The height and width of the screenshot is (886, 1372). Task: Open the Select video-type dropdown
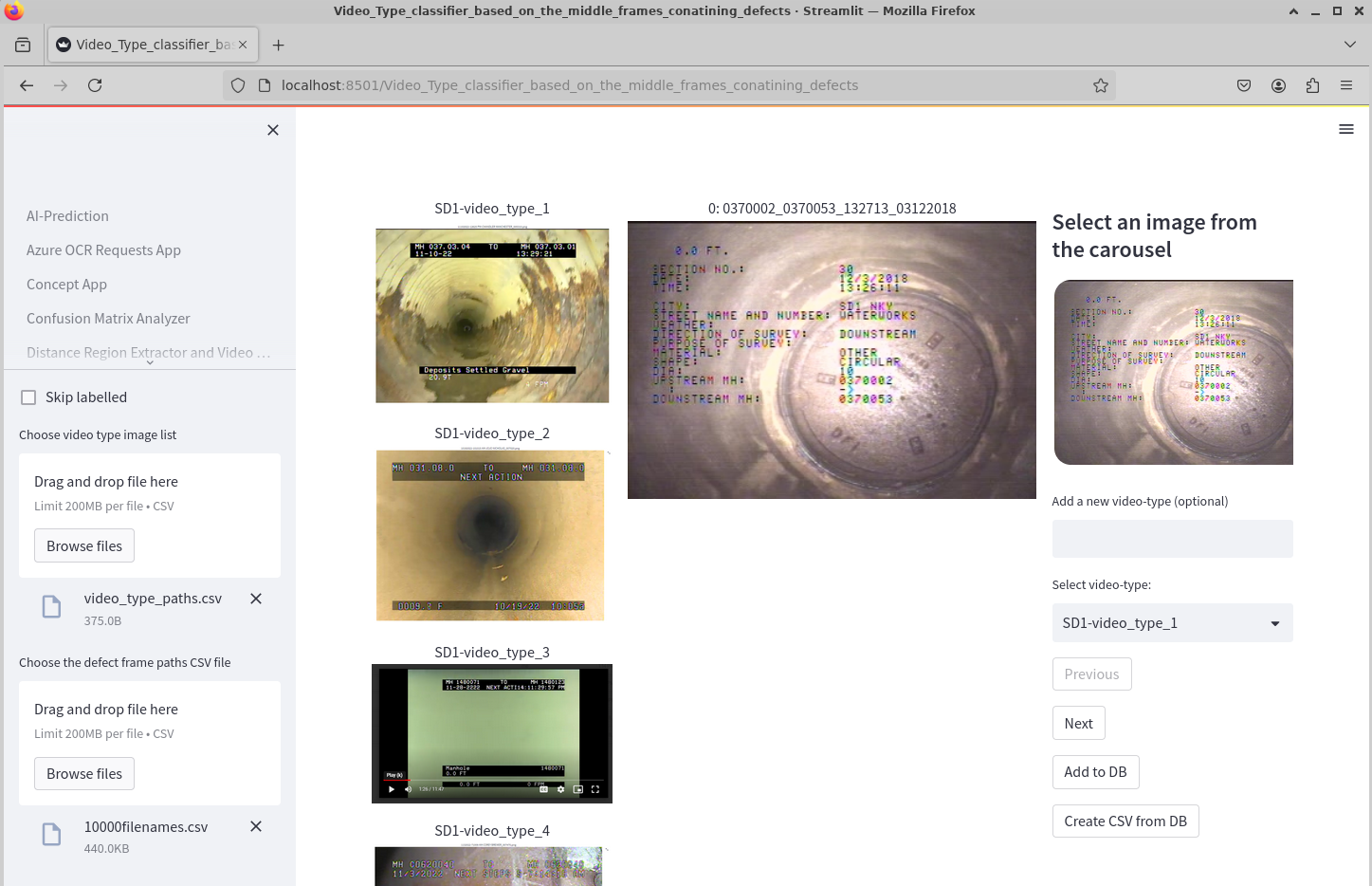[1172, 623]
